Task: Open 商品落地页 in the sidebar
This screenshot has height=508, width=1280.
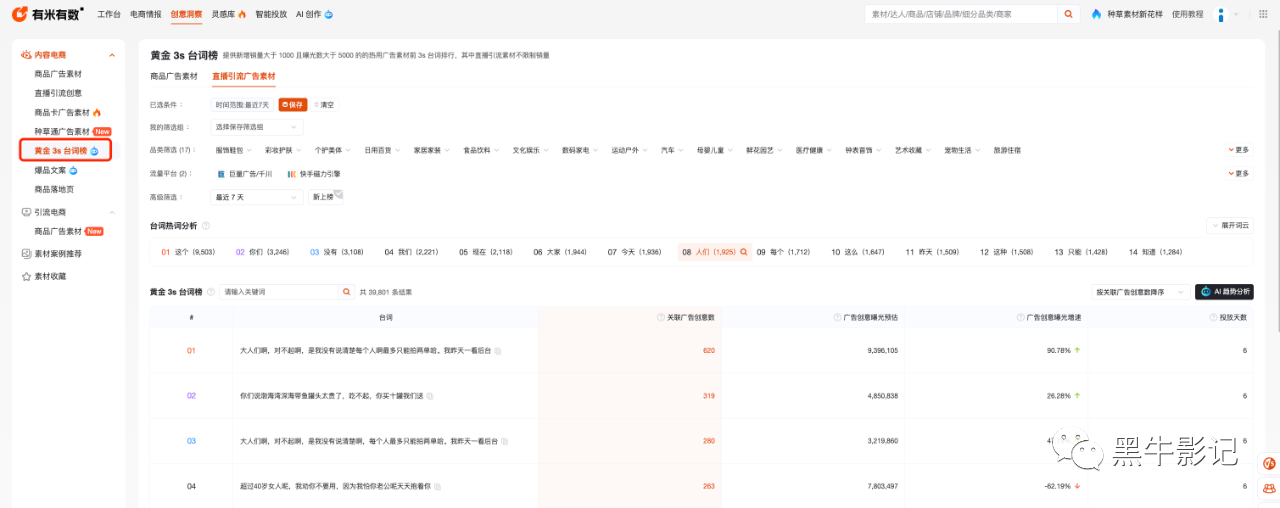Action: 54,189
